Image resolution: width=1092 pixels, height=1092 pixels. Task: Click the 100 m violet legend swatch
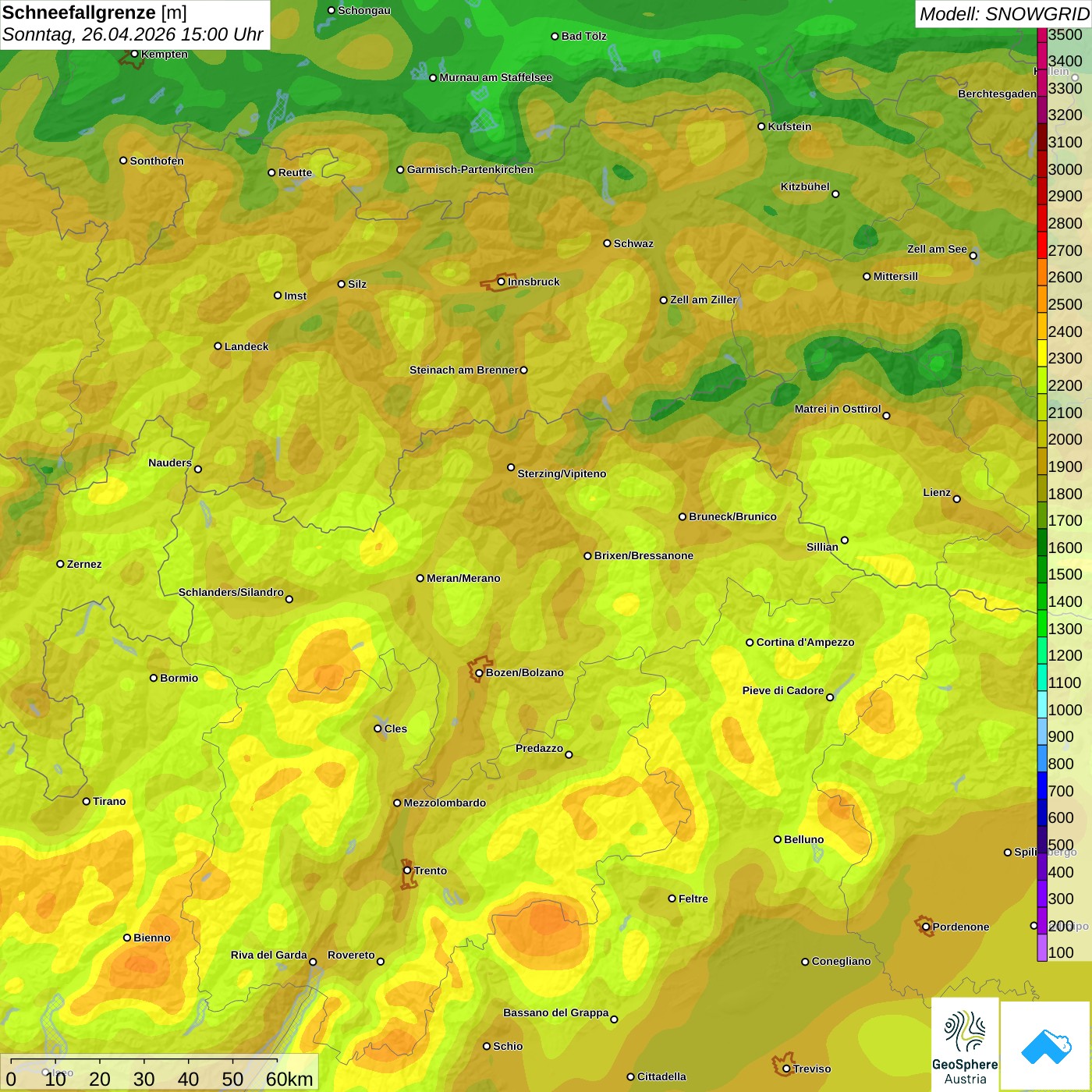(1042, 947)
